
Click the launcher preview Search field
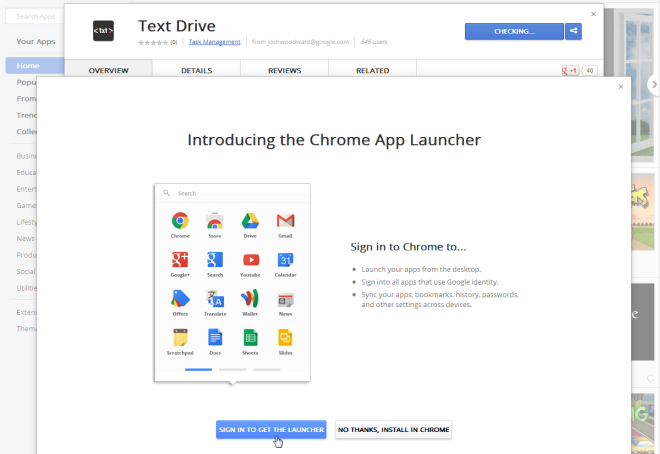pyautogui.click(x=232, y=193)
